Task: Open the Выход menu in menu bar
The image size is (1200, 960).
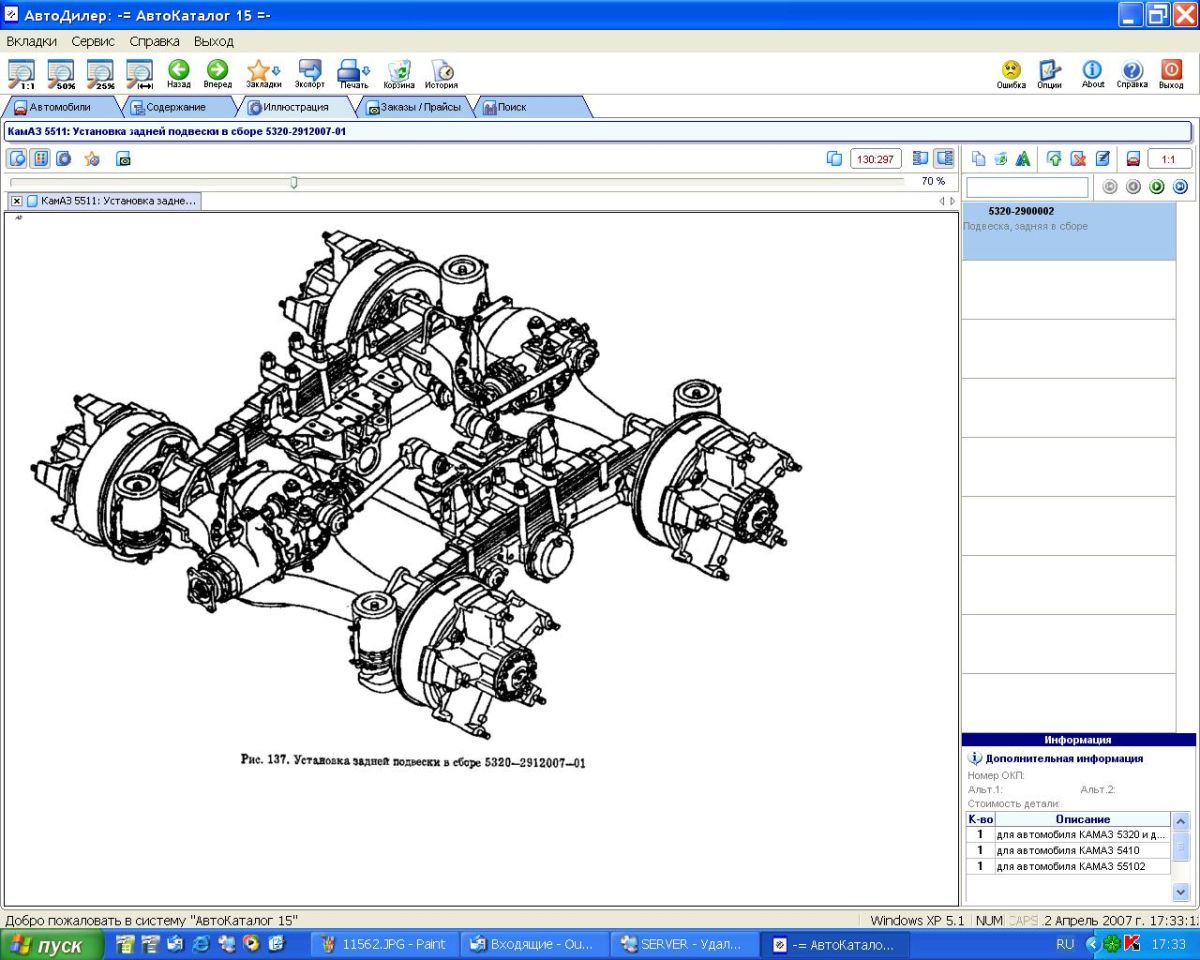Action: click(214, 41)
